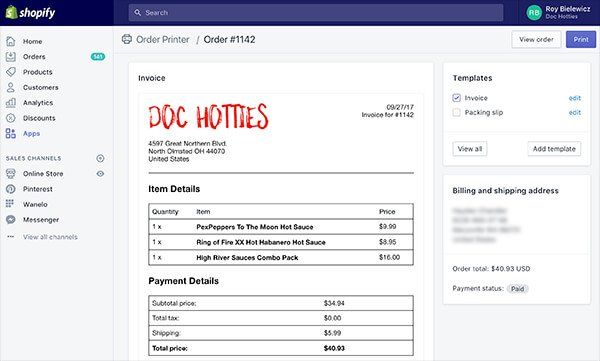600x361 pixels.
Task: Check the Packing slip template checkbox
Action: point(456,112)
